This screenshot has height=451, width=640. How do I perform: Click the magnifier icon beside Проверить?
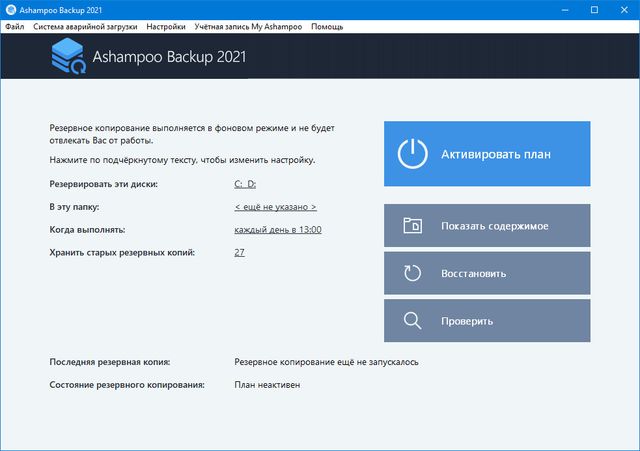pyautogui.click(x=412, y=321)
